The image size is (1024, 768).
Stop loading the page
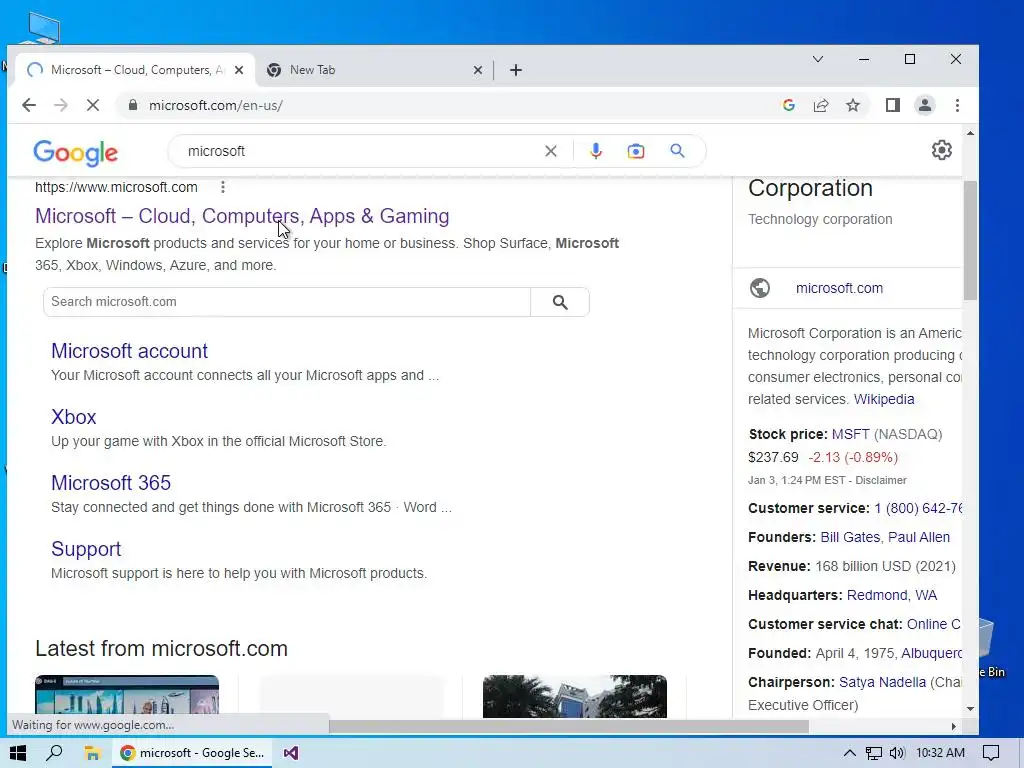[x=93, y=105]
